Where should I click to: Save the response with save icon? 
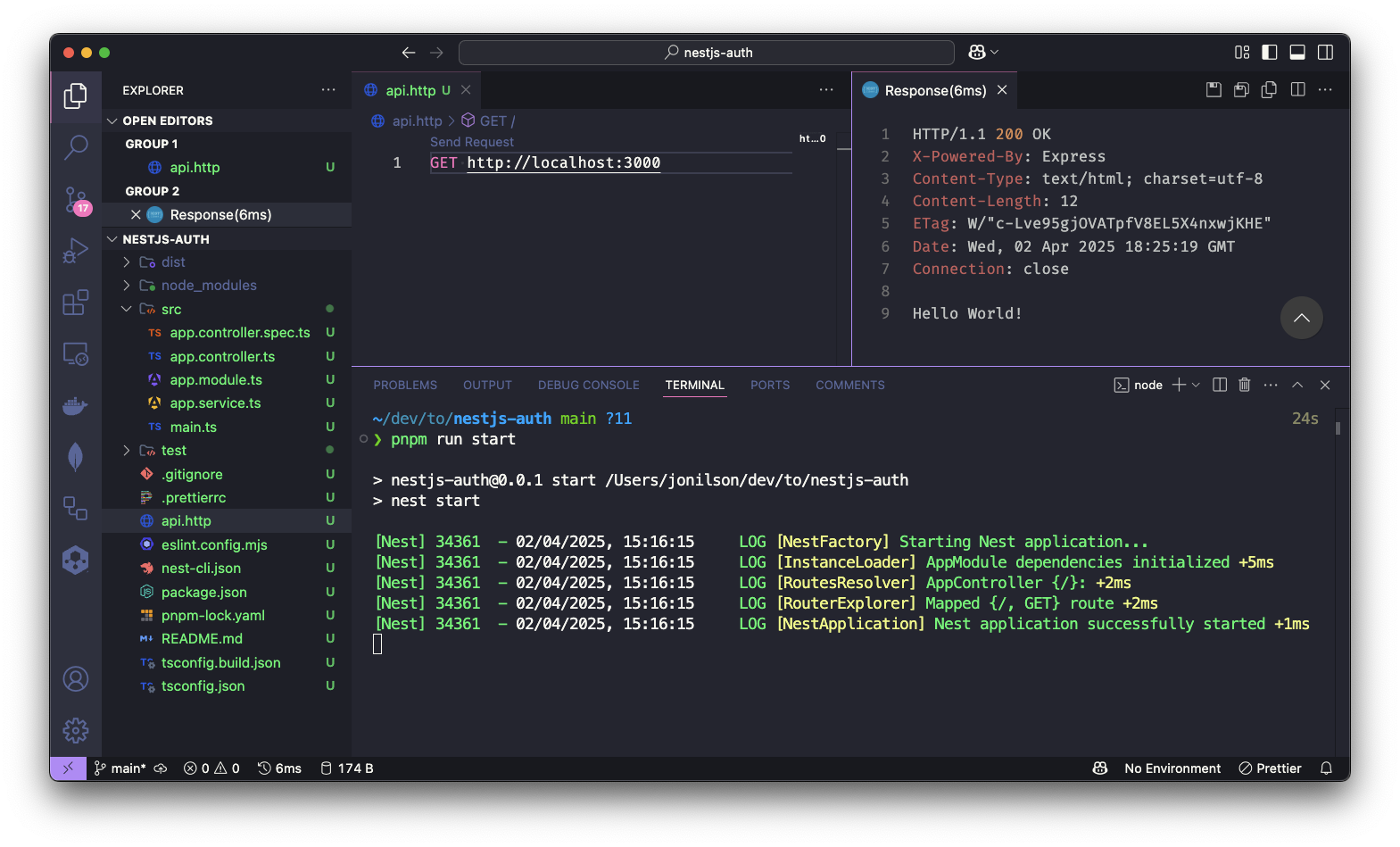click(x=1214, y=89)
